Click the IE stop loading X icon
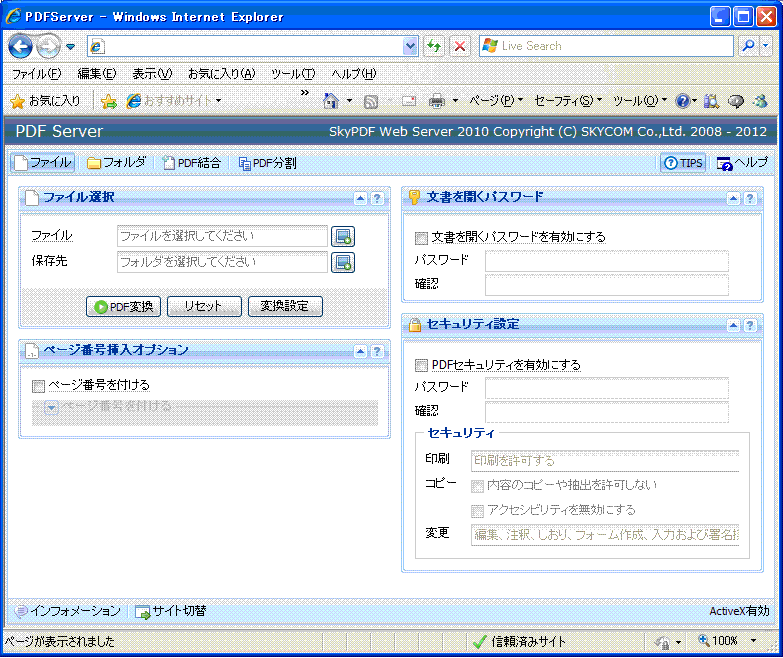Screen dimensions: 783x658 (x=459, y=46)
